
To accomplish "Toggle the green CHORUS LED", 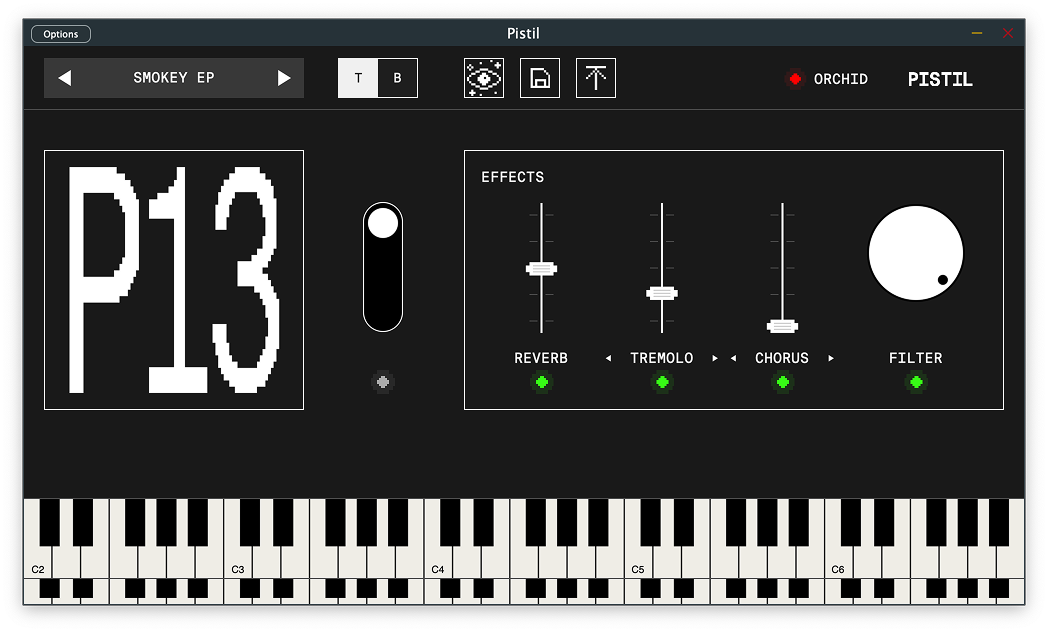I will tap(783, 382).
